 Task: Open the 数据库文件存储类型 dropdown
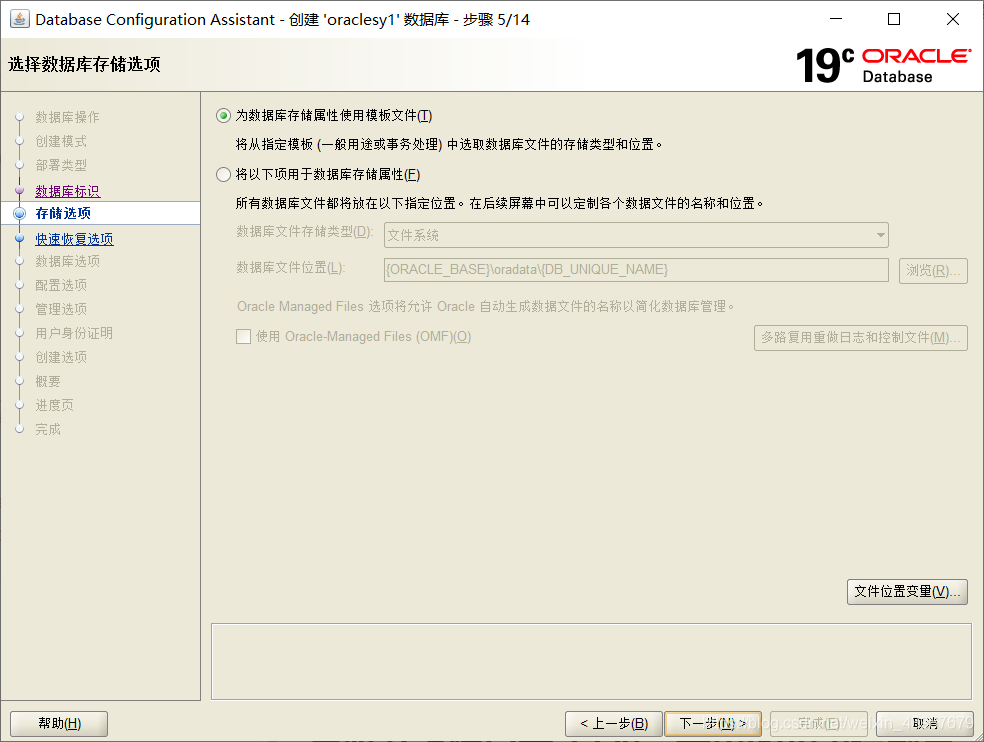(x=636, y=235)
